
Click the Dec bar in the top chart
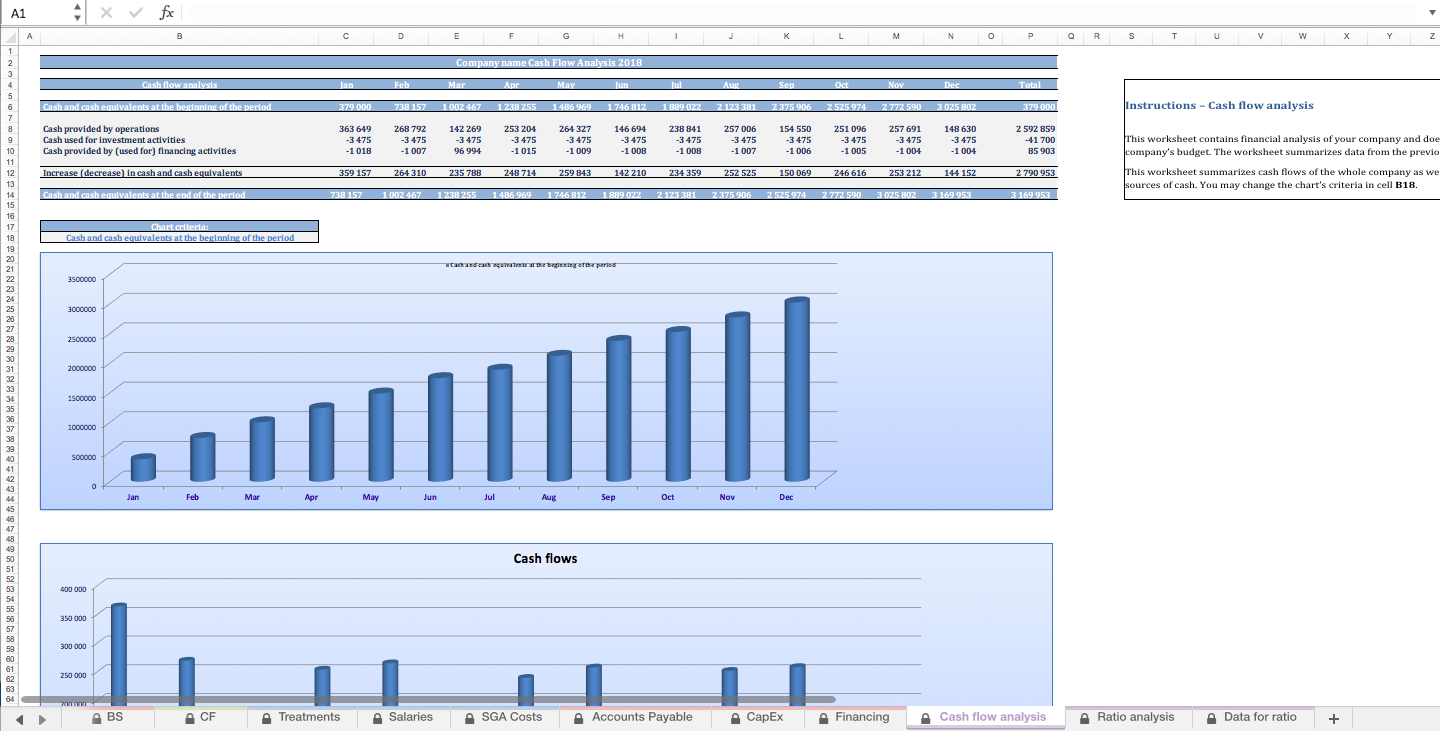tap(798, 388)
